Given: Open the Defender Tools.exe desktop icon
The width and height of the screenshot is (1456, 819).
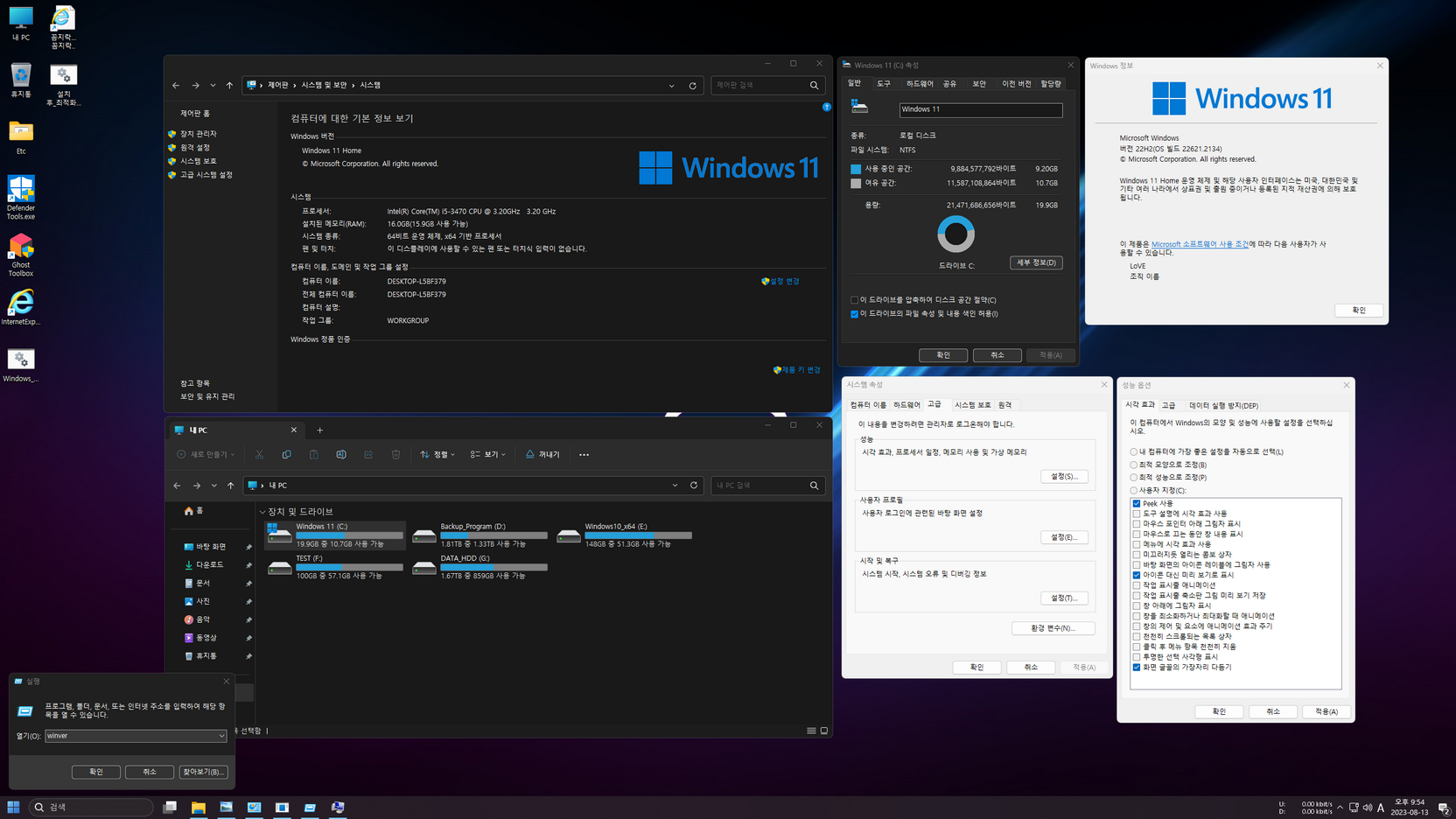Looking at the screenshot, I should 21,198.
